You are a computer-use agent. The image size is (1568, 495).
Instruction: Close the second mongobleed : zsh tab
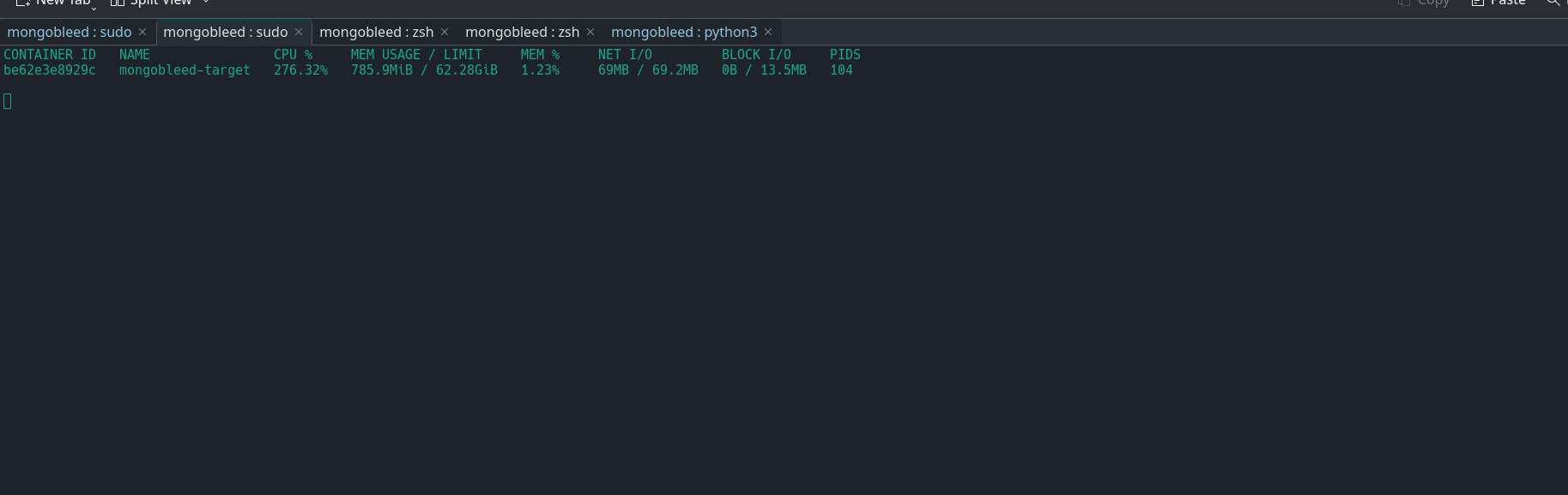pos(590,32)
